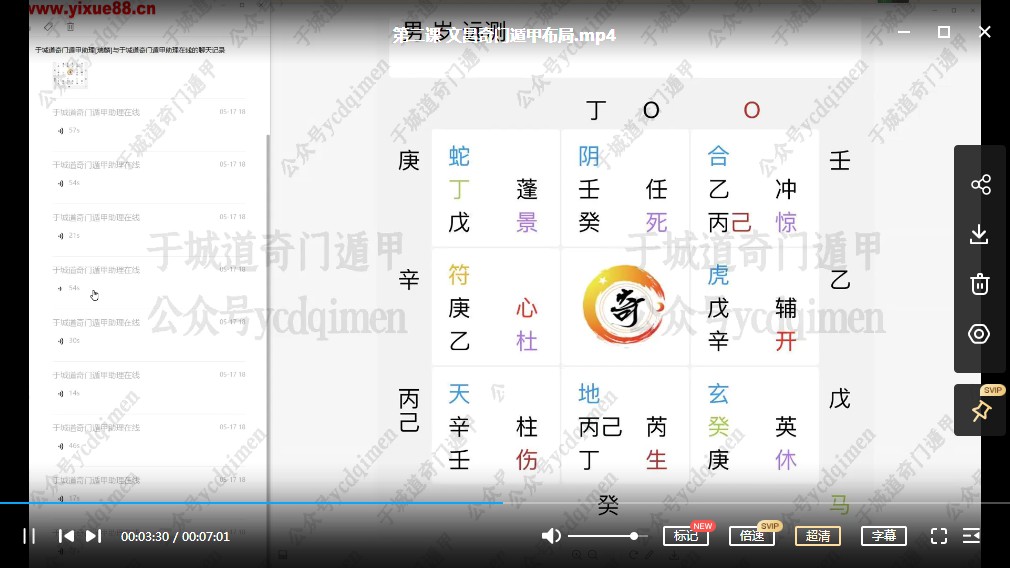This screenshot has width=1010, height=568.
Task: Click the 符 label in middle-left palace
Action: pyautogui.click(x=459, y=275)
